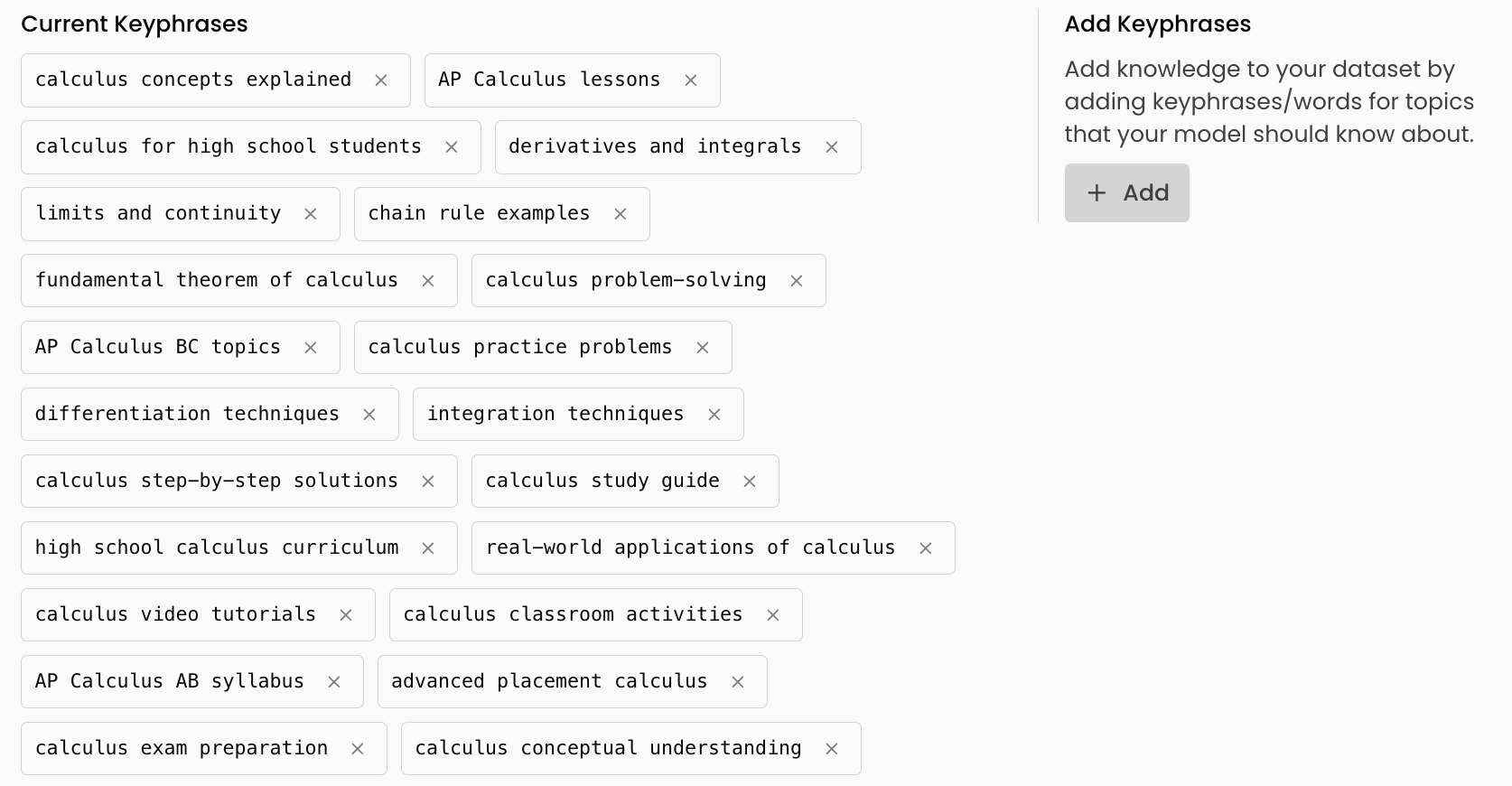The height and width of the screenshot is (786, 1512).
Task: Remove 'calculus classroom activities' keyphrase
Action: 773,615
